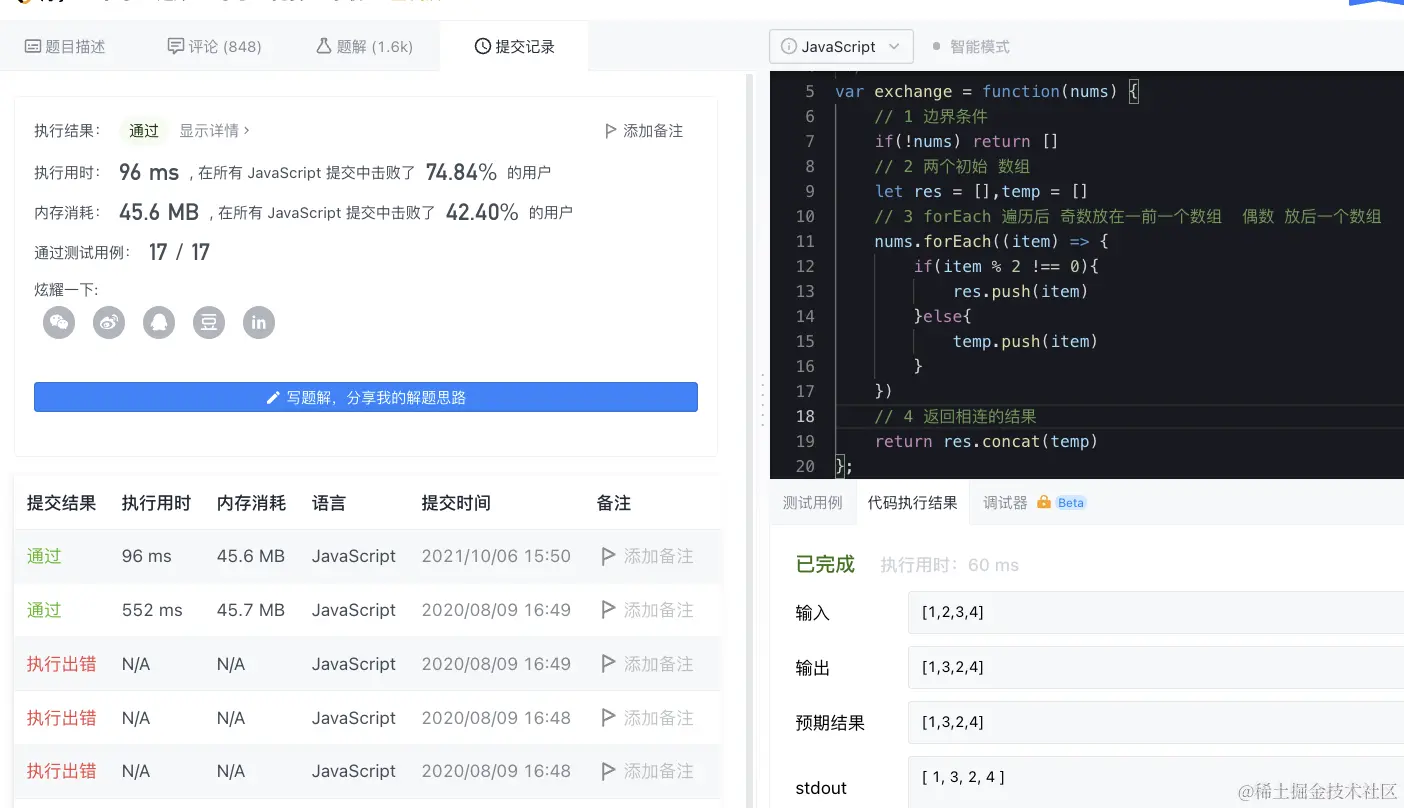
Task: Click code line 9 let res declaration
Action: click(981, 191)
